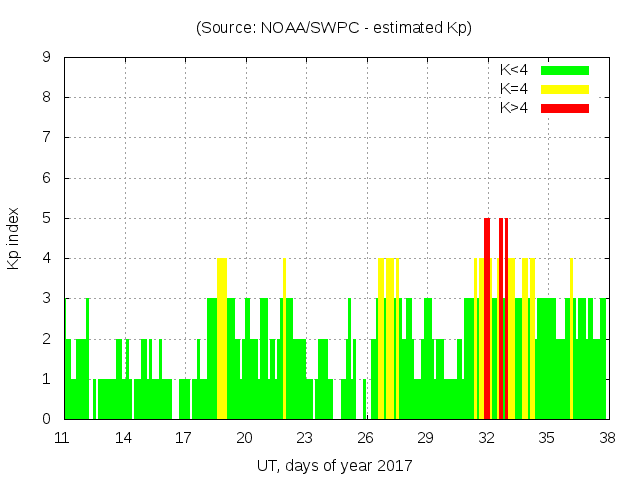Image resolution: width=640 pixels, height=480 pixels.
Task: Click the thin yellow bar at day 22
Action: pyautogui.click(x=284, y=338)
